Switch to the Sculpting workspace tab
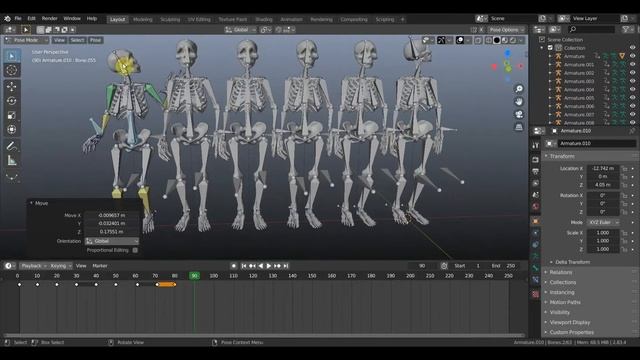 (x=170, y=19)
